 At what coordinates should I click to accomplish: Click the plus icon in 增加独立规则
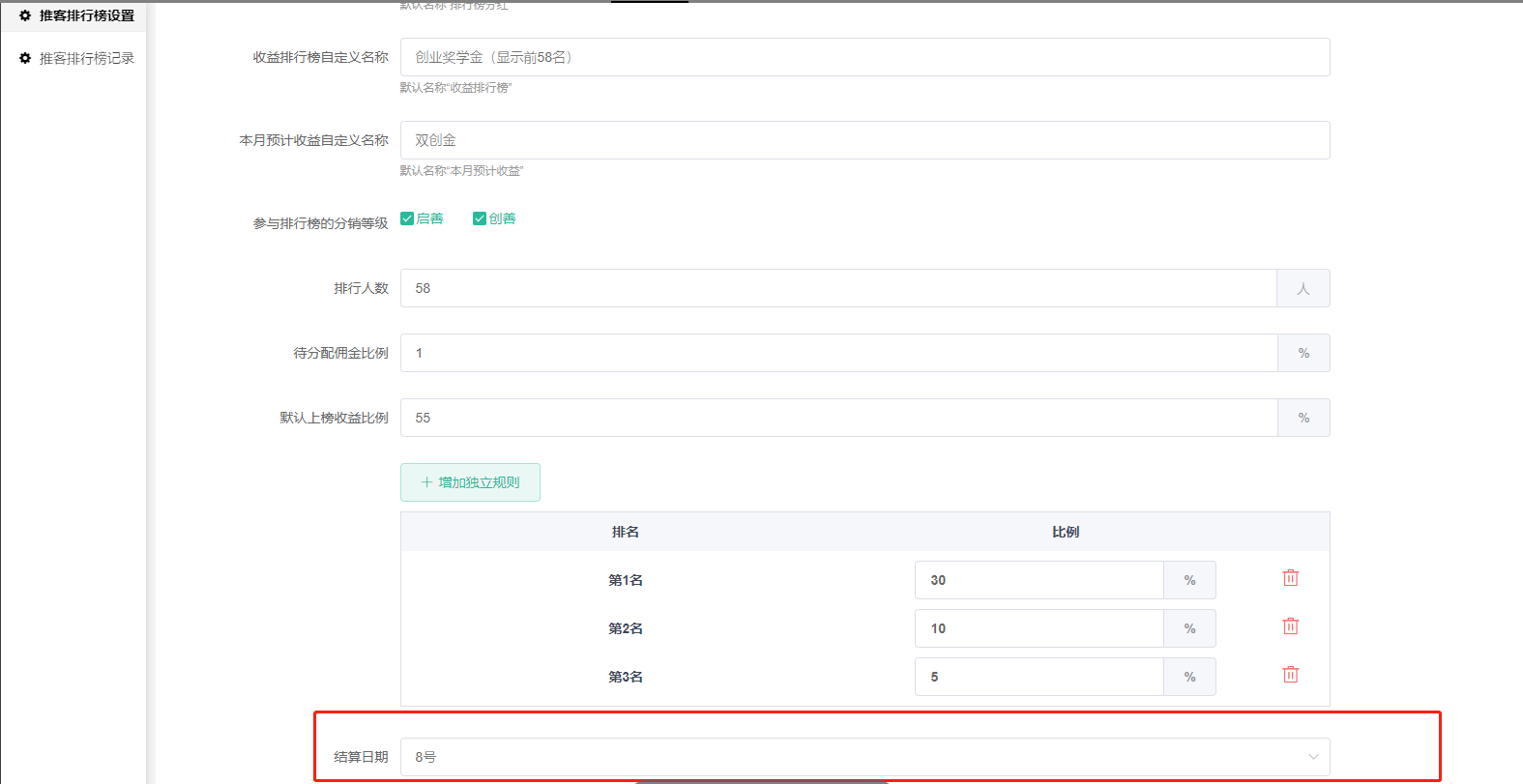(x=426, y=482)
